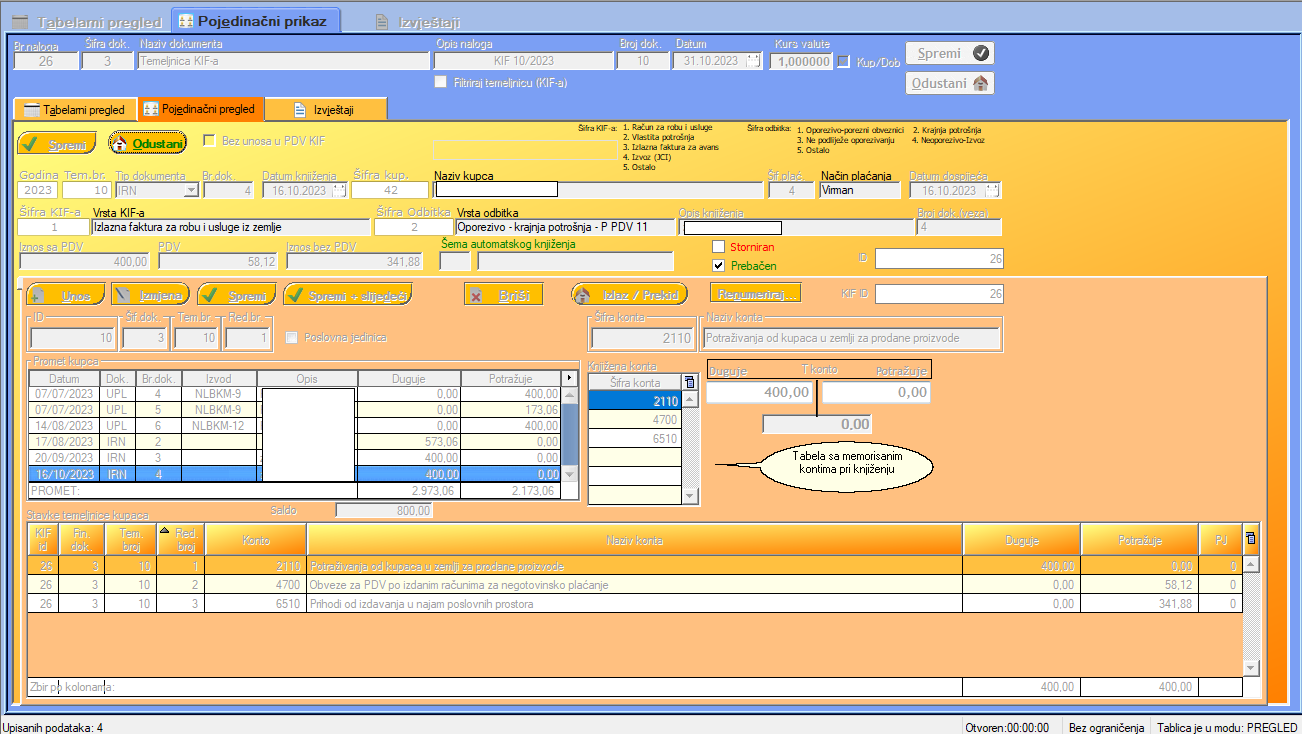Viewport: 1302px width, 734px height.
Task: Click the pencil icon on Izmjena button
Action: (124, 295)
